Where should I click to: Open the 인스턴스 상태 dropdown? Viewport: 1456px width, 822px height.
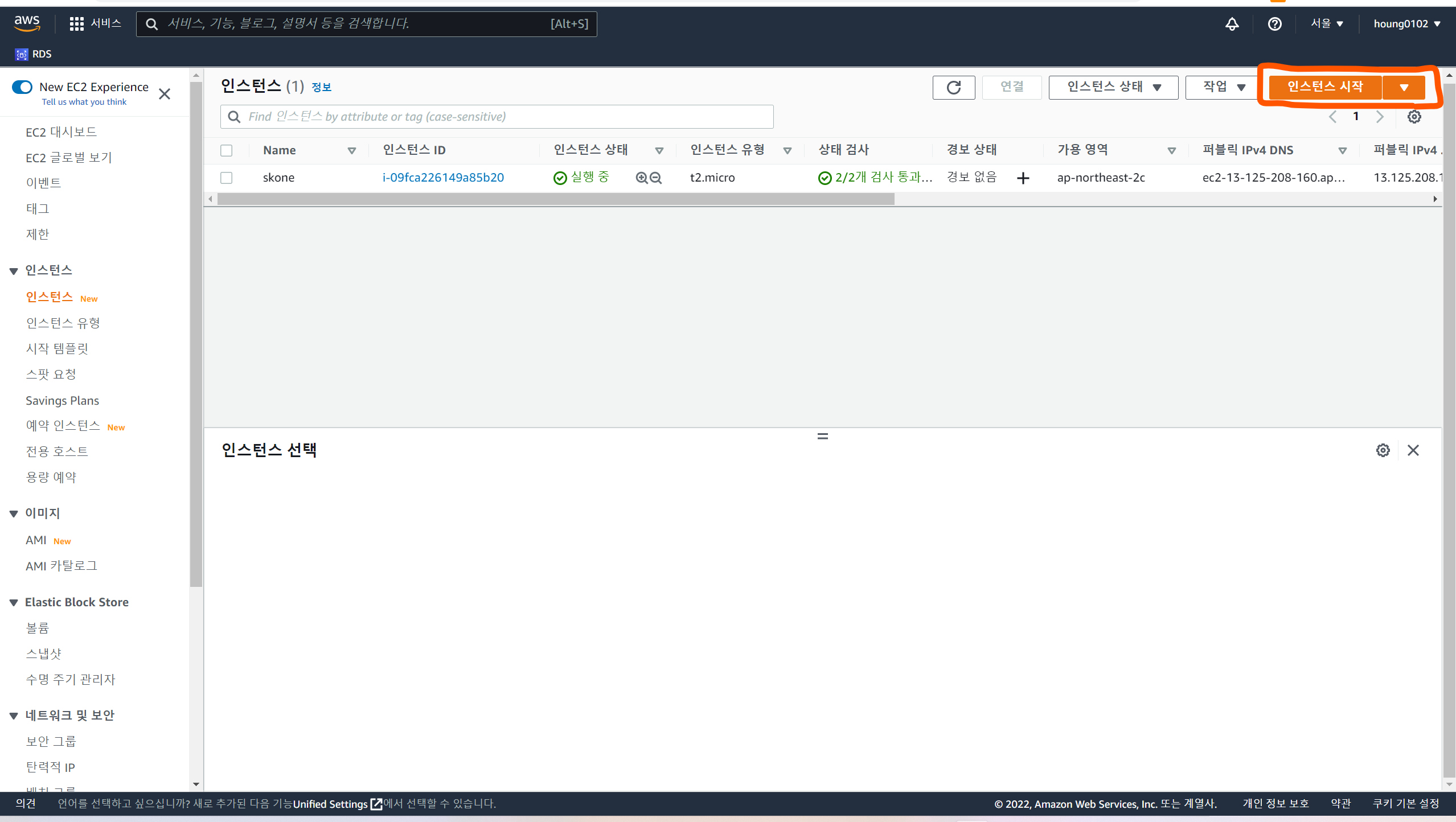pyautogui.click(x=1113, y=87)
